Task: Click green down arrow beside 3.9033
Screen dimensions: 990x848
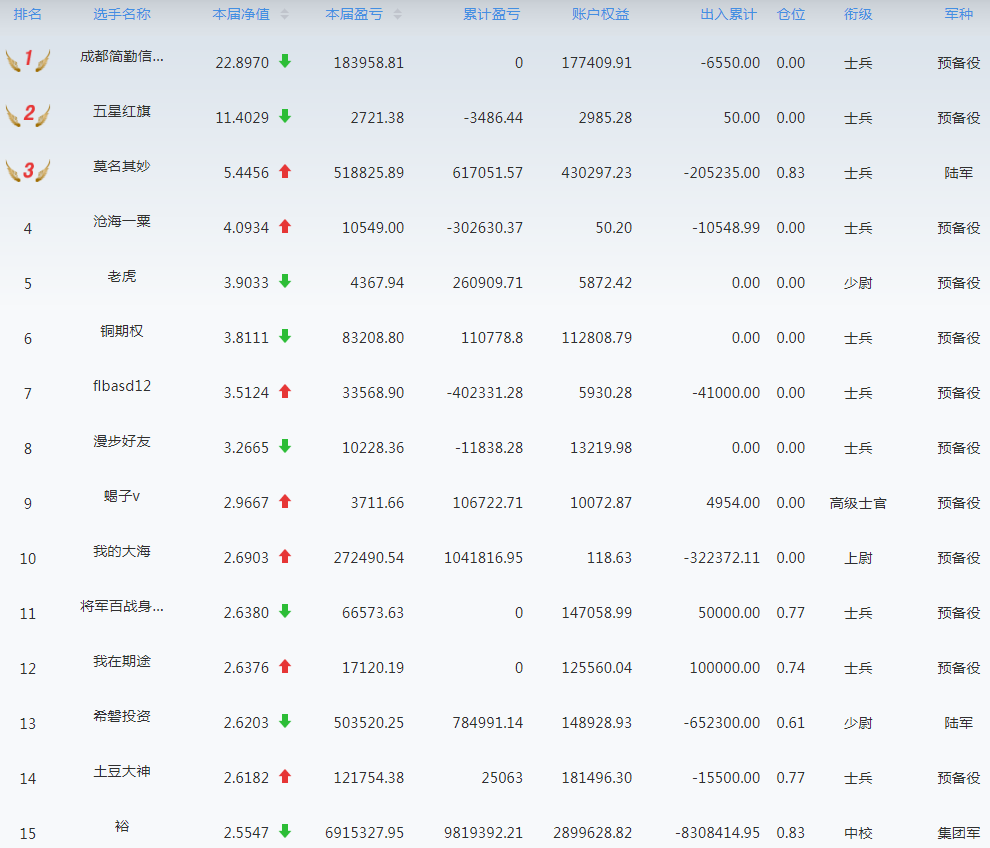Action: pos(285,280)
